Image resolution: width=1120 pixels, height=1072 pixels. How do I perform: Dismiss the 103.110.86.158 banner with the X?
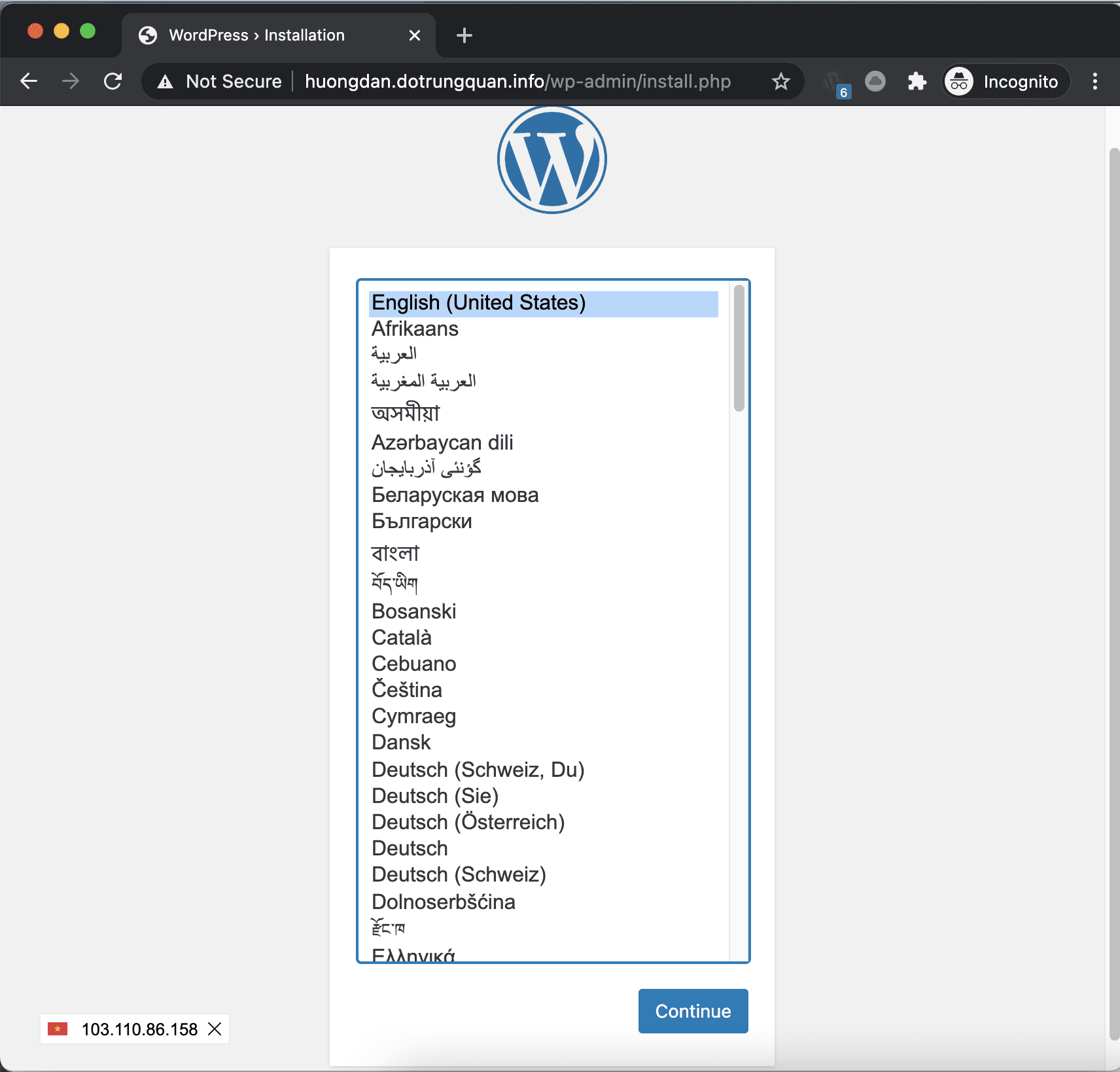tap(215, 1029)
